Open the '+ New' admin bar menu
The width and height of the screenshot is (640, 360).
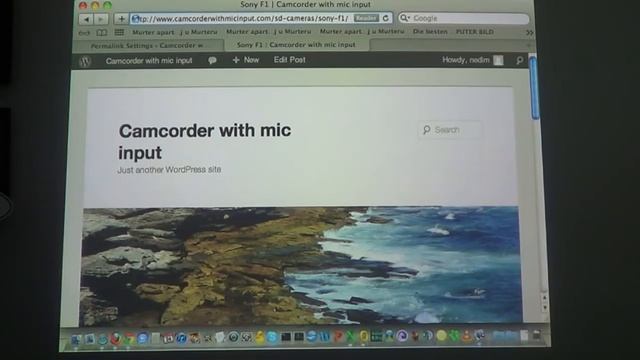[x=246, y=60]
